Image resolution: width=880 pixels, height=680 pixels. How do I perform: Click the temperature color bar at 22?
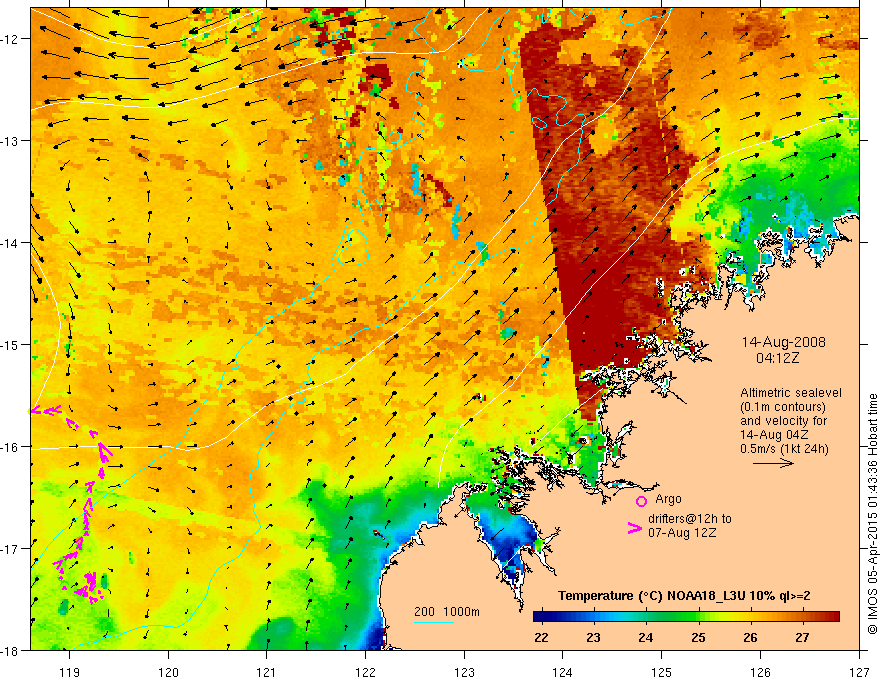tap(541, 617)
